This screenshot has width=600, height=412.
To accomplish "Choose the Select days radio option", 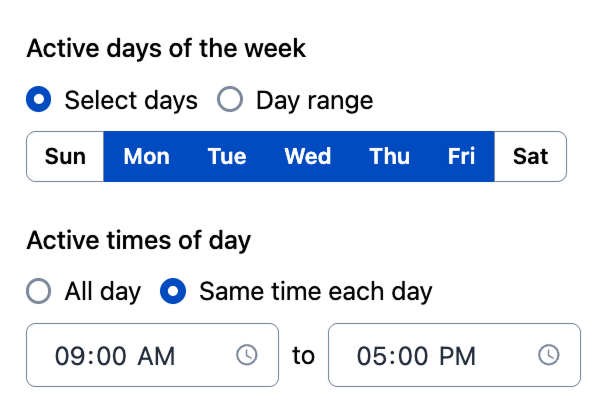I will (39, 99).
